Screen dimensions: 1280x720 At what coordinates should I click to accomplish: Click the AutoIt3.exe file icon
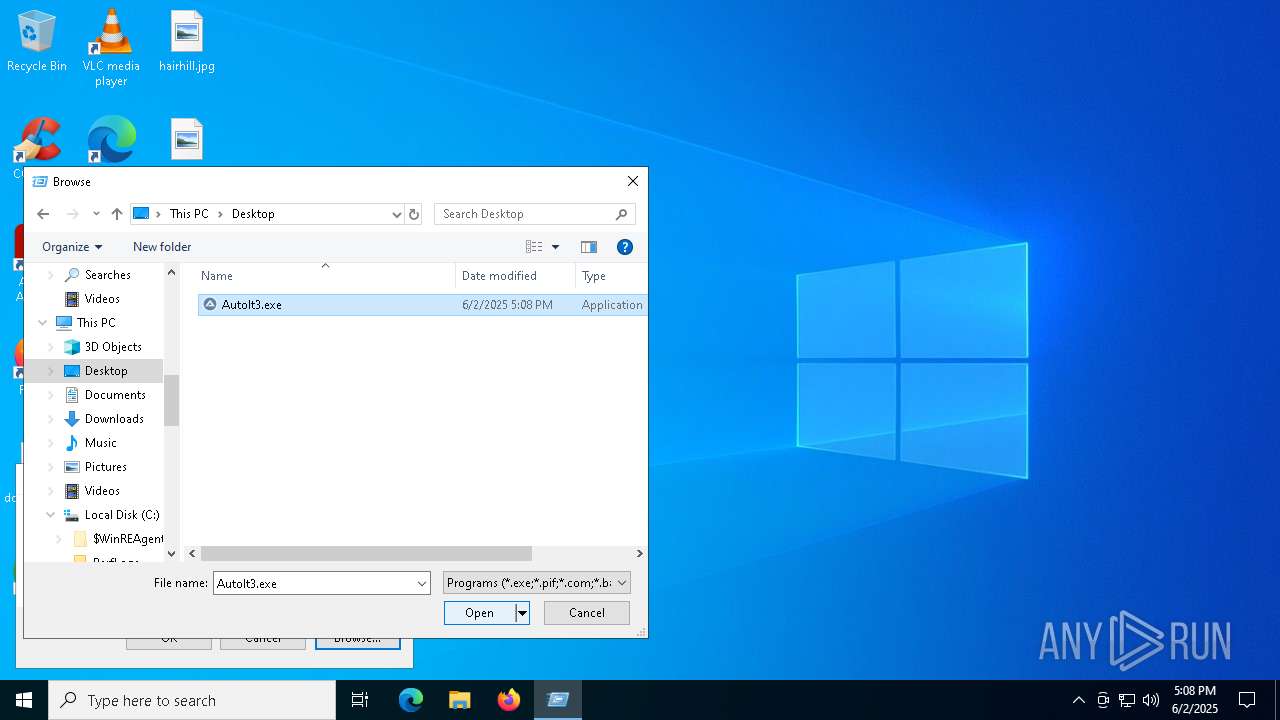click(x=210, y=305)
